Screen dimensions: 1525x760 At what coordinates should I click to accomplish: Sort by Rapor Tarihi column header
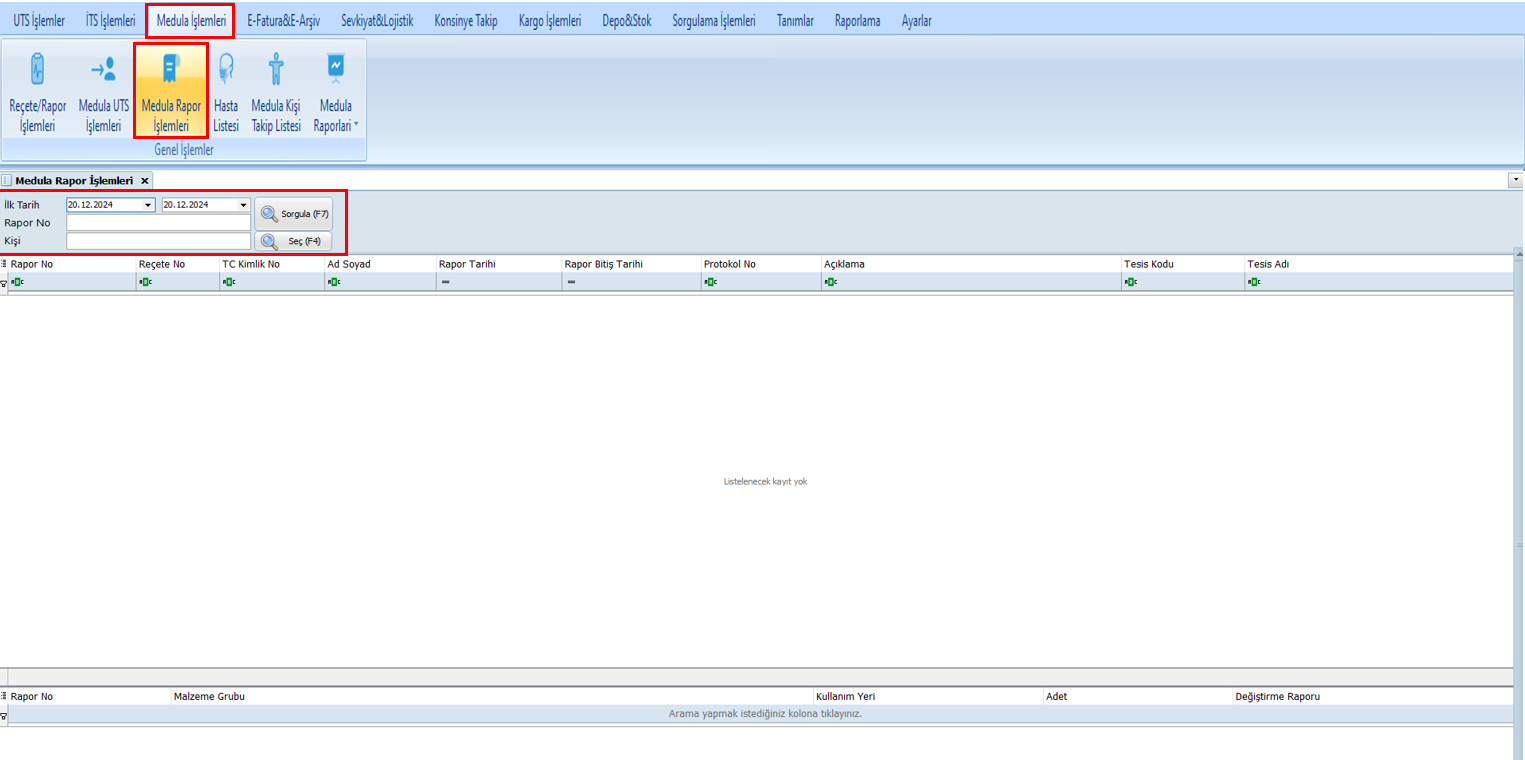point(467,264)
